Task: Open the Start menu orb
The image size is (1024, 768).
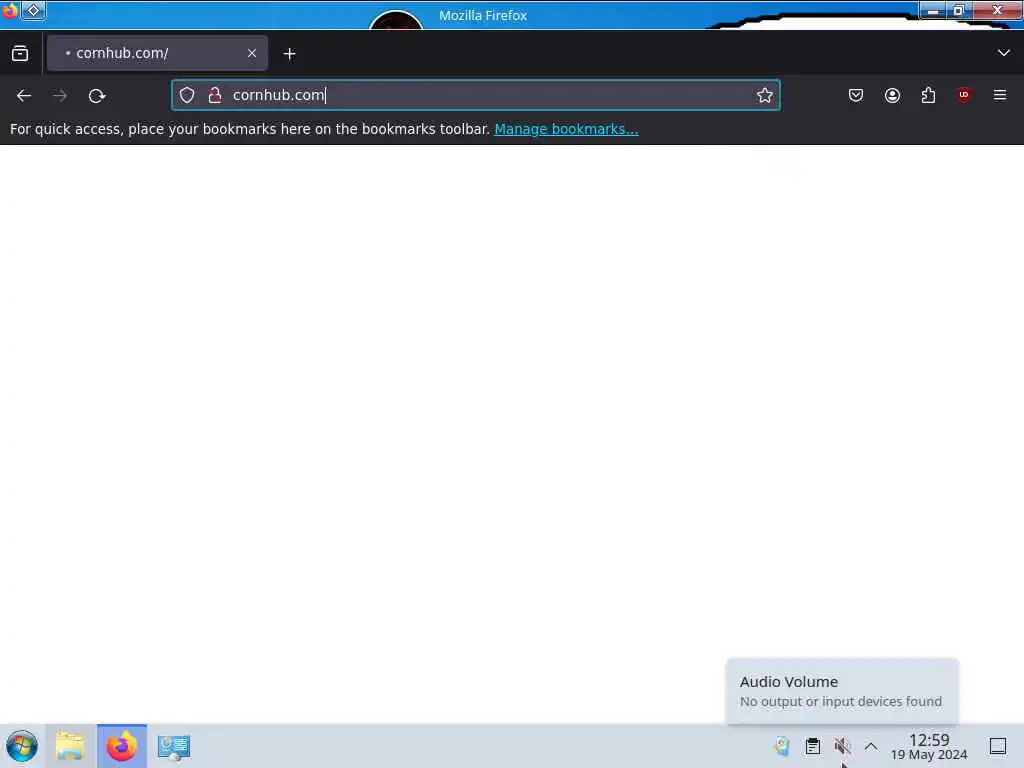Action: click(x=22, y=746)
